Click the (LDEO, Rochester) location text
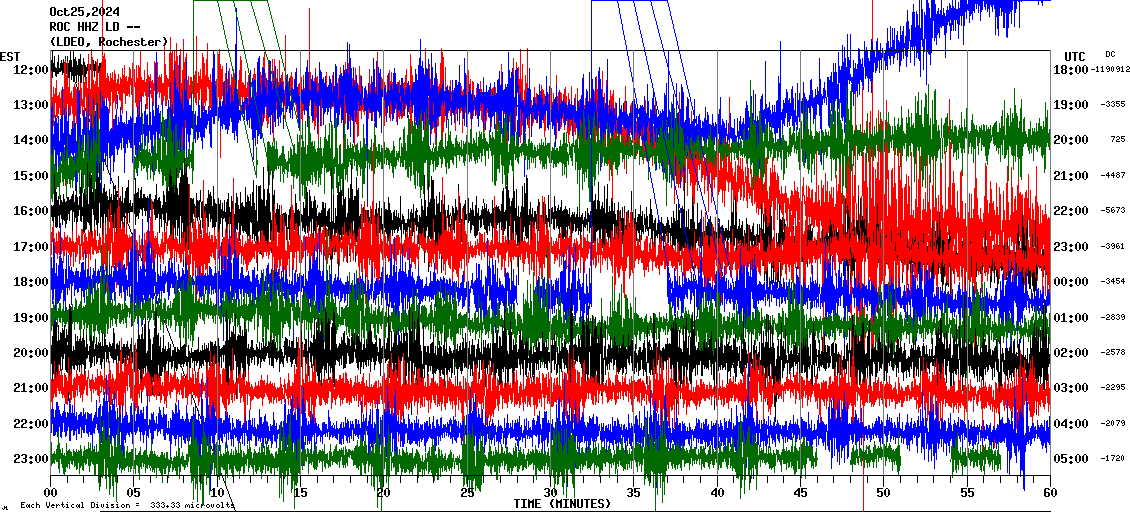Image resolution: width=1130 pixels, height=519 pixels. coord(108,41)
